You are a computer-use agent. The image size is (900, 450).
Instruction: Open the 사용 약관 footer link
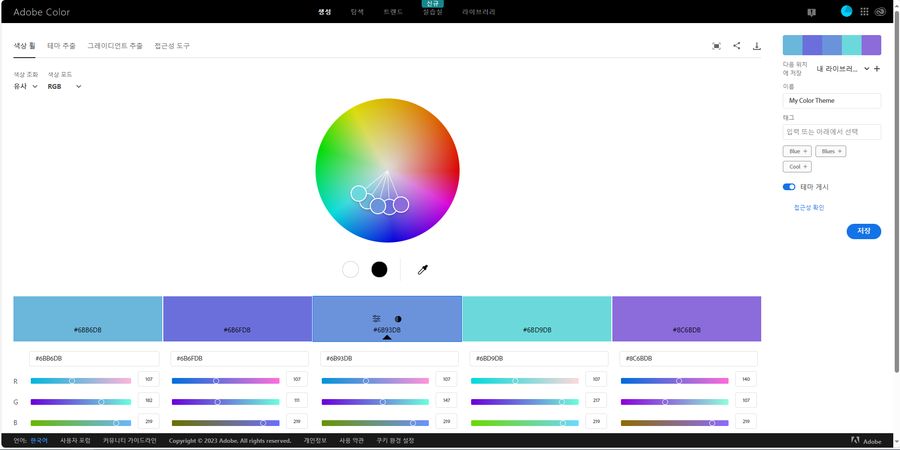(352, 441)
